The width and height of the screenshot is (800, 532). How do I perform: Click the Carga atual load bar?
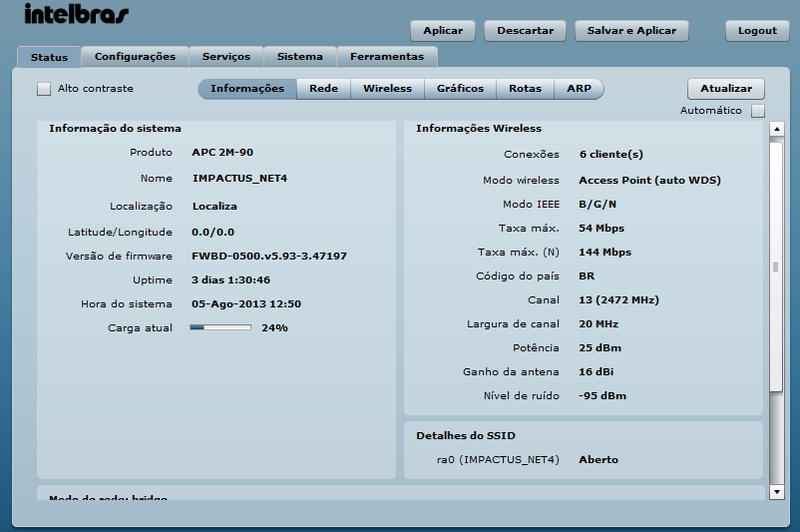click(x=220, y=327)
